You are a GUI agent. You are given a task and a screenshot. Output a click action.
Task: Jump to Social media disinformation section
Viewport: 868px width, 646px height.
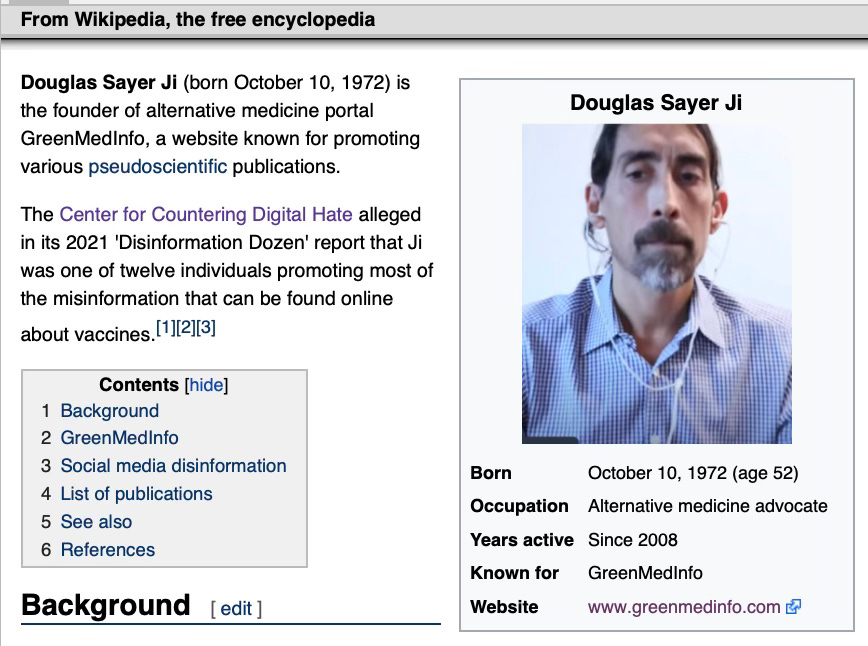point(173,466)
